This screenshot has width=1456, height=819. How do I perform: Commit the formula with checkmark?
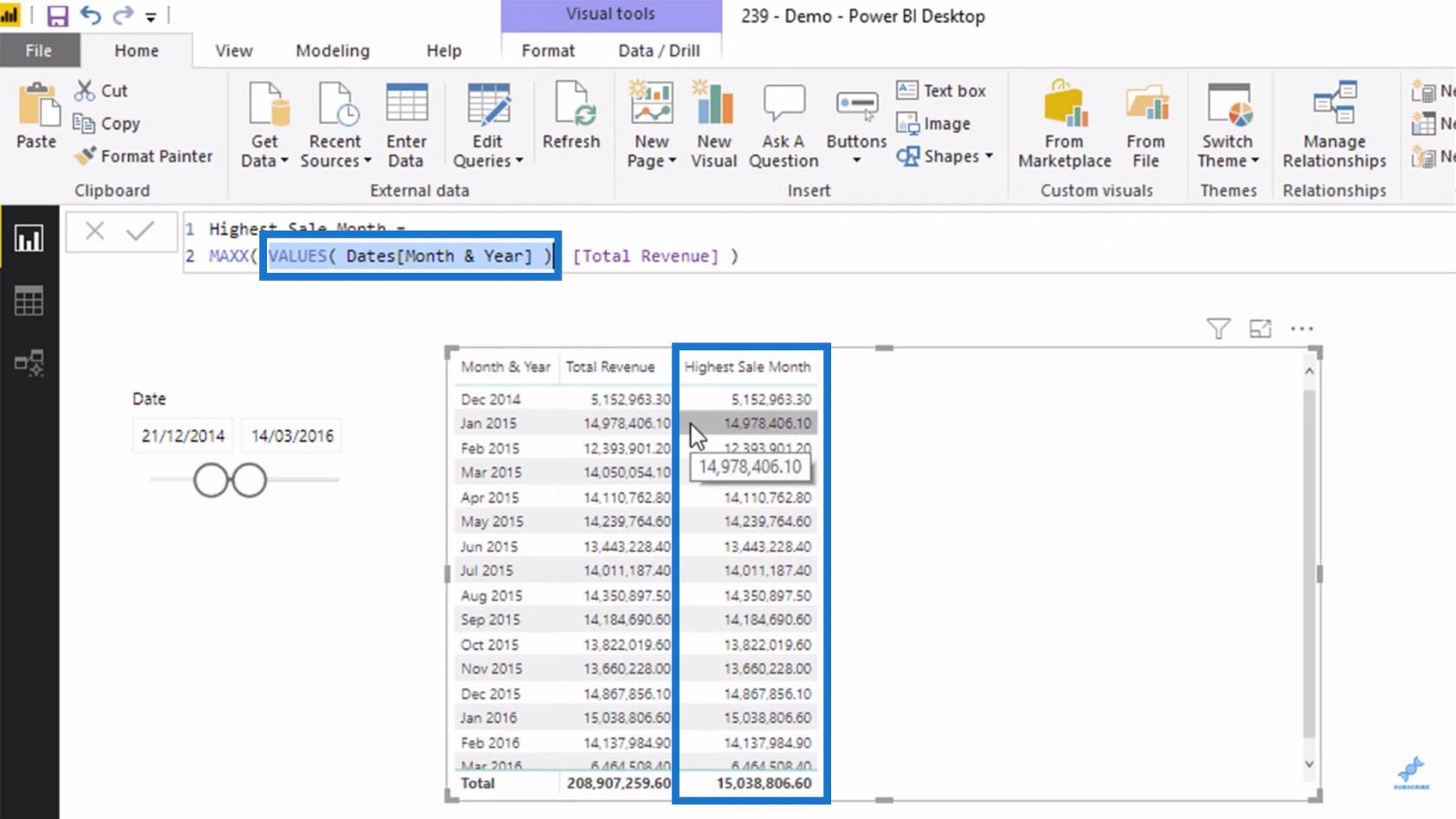tap(140, 231)
